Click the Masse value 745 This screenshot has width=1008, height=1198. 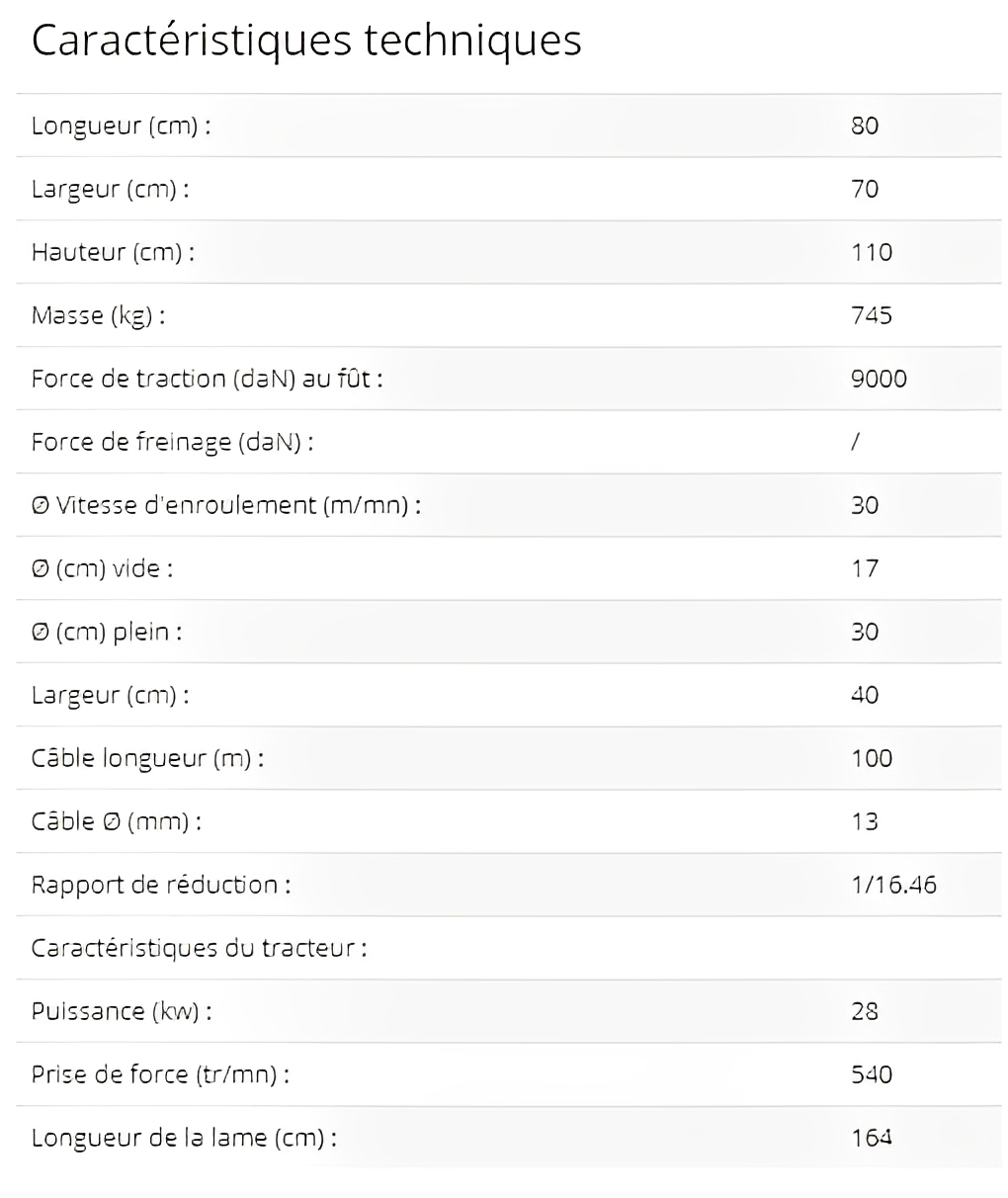[x=871, y=316]
